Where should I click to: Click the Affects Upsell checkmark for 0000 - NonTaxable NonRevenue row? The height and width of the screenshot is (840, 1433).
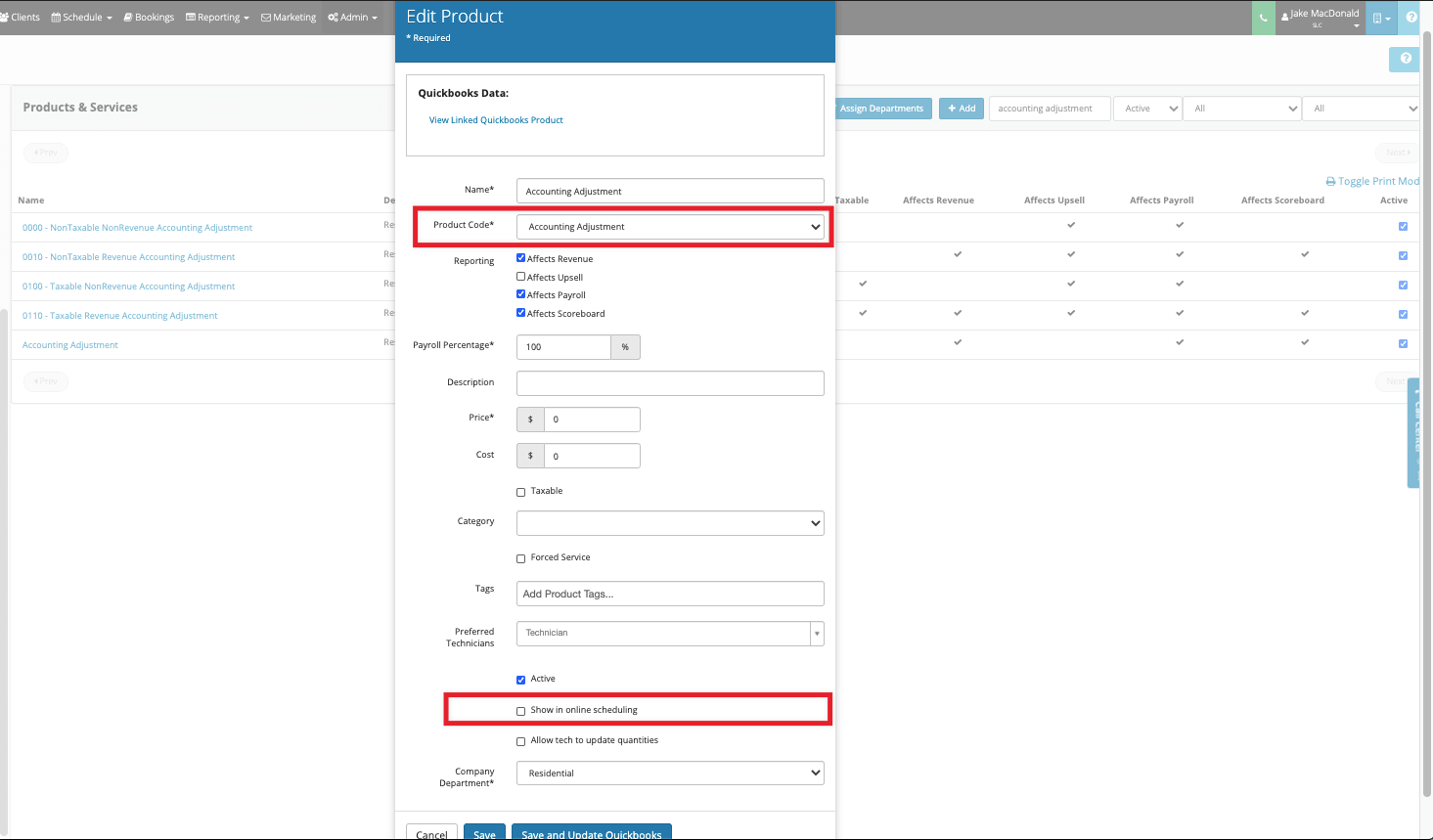(1071, 225)
